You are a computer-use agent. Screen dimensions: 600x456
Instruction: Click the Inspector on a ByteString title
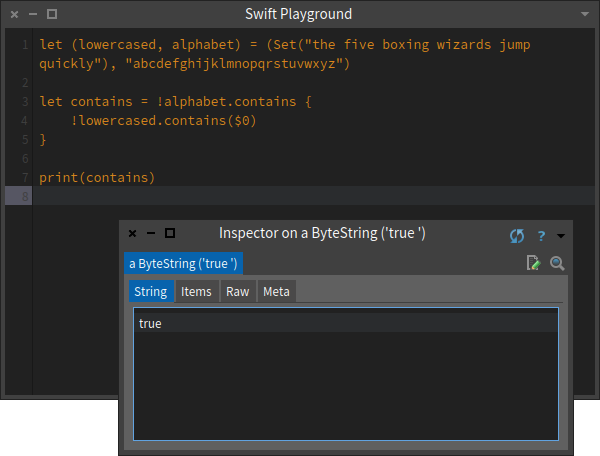click(322, 233)
